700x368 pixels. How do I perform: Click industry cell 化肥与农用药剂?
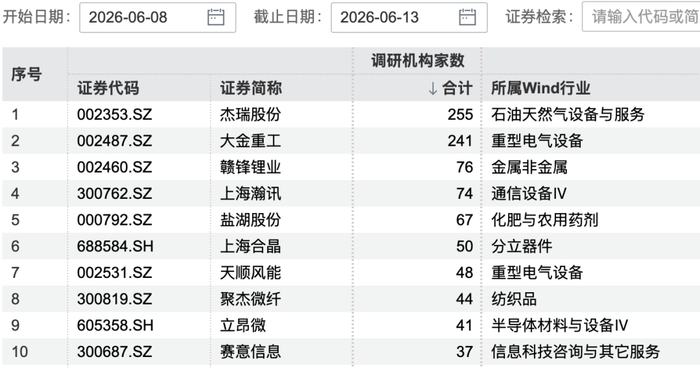[545, 220]
